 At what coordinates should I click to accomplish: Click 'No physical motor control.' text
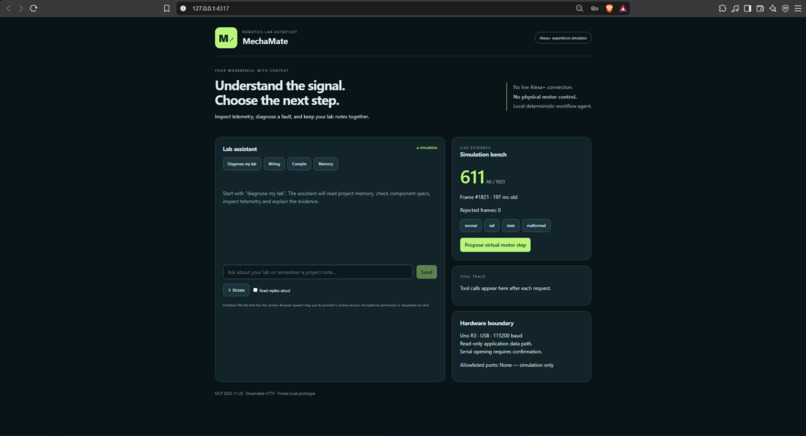pos(545,97)
